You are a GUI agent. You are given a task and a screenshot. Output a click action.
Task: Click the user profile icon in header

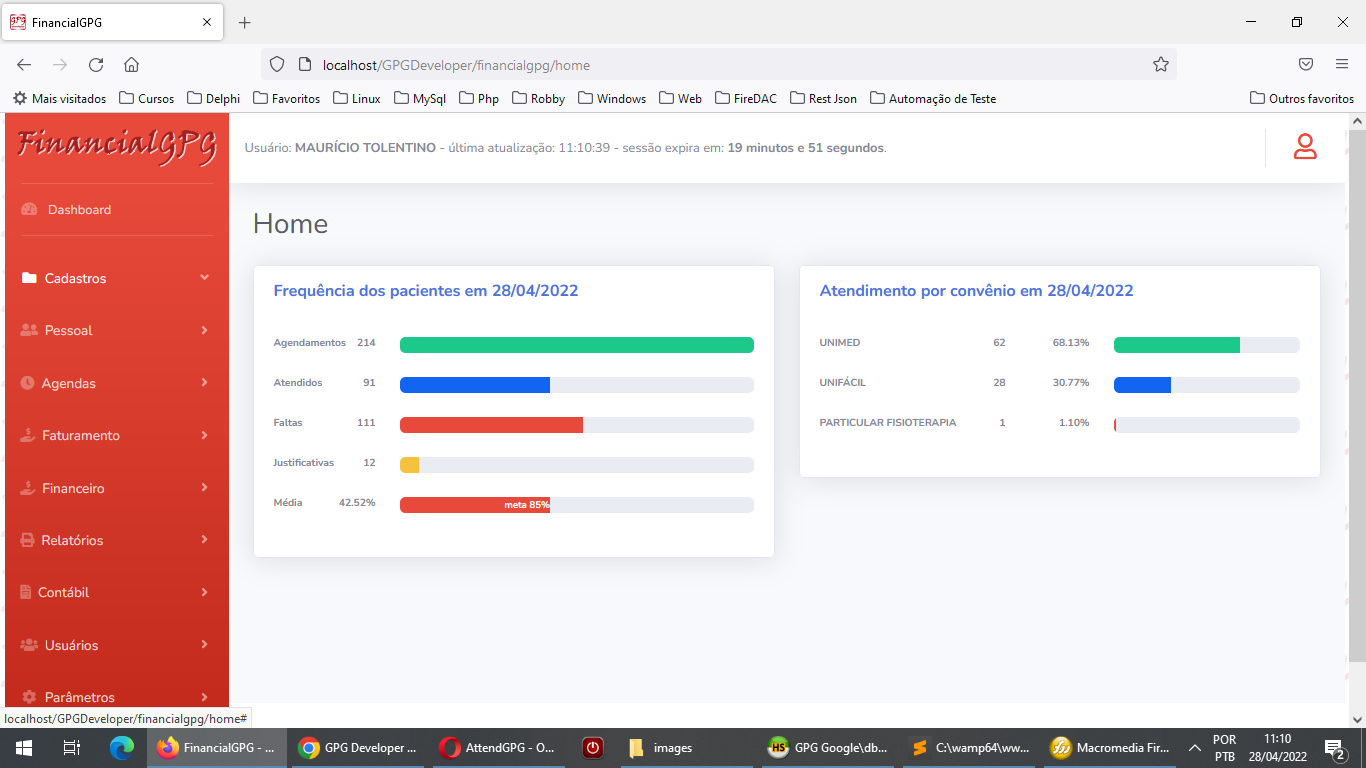point(1305,147)
